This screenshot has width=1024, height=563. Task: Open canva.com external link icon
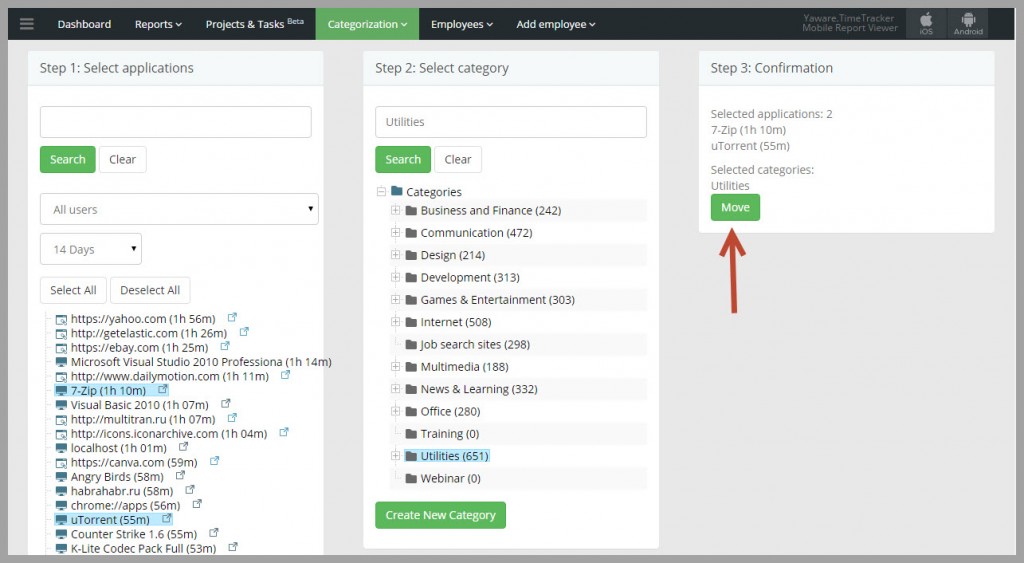(214, 461)
